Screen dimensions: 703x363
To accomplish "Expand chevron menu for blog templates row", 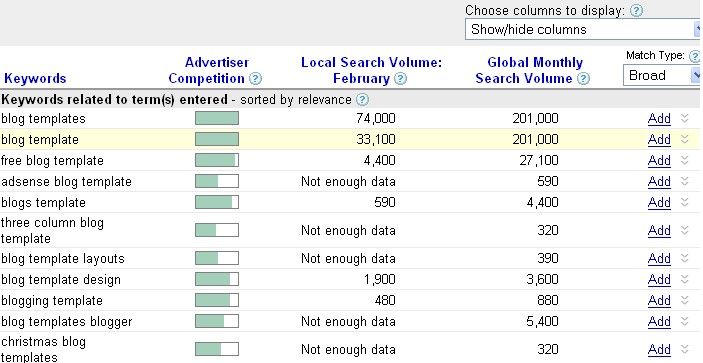I will [x=684, y=118].
